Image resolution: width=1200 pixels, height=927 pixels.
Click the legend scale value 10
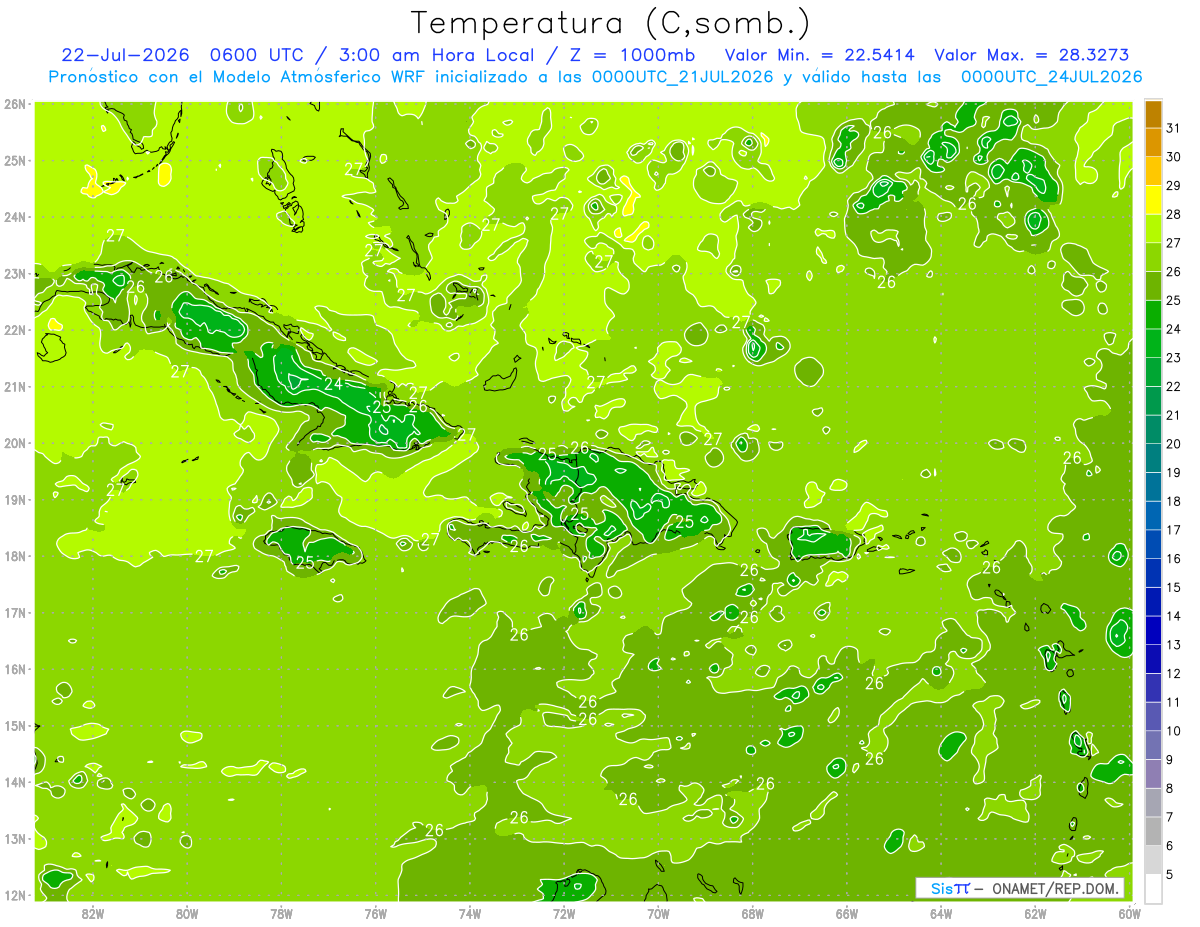pos(1173,731)
